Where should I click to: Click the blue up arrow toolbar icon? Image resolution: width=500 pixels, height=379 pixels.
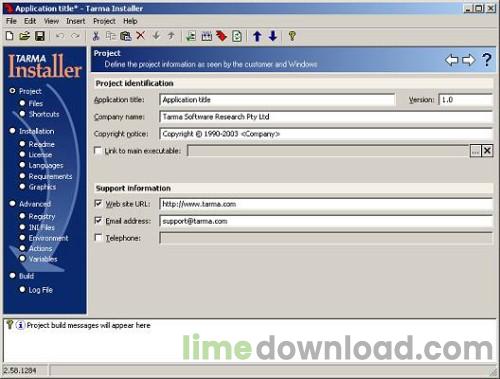click(257, 36)
